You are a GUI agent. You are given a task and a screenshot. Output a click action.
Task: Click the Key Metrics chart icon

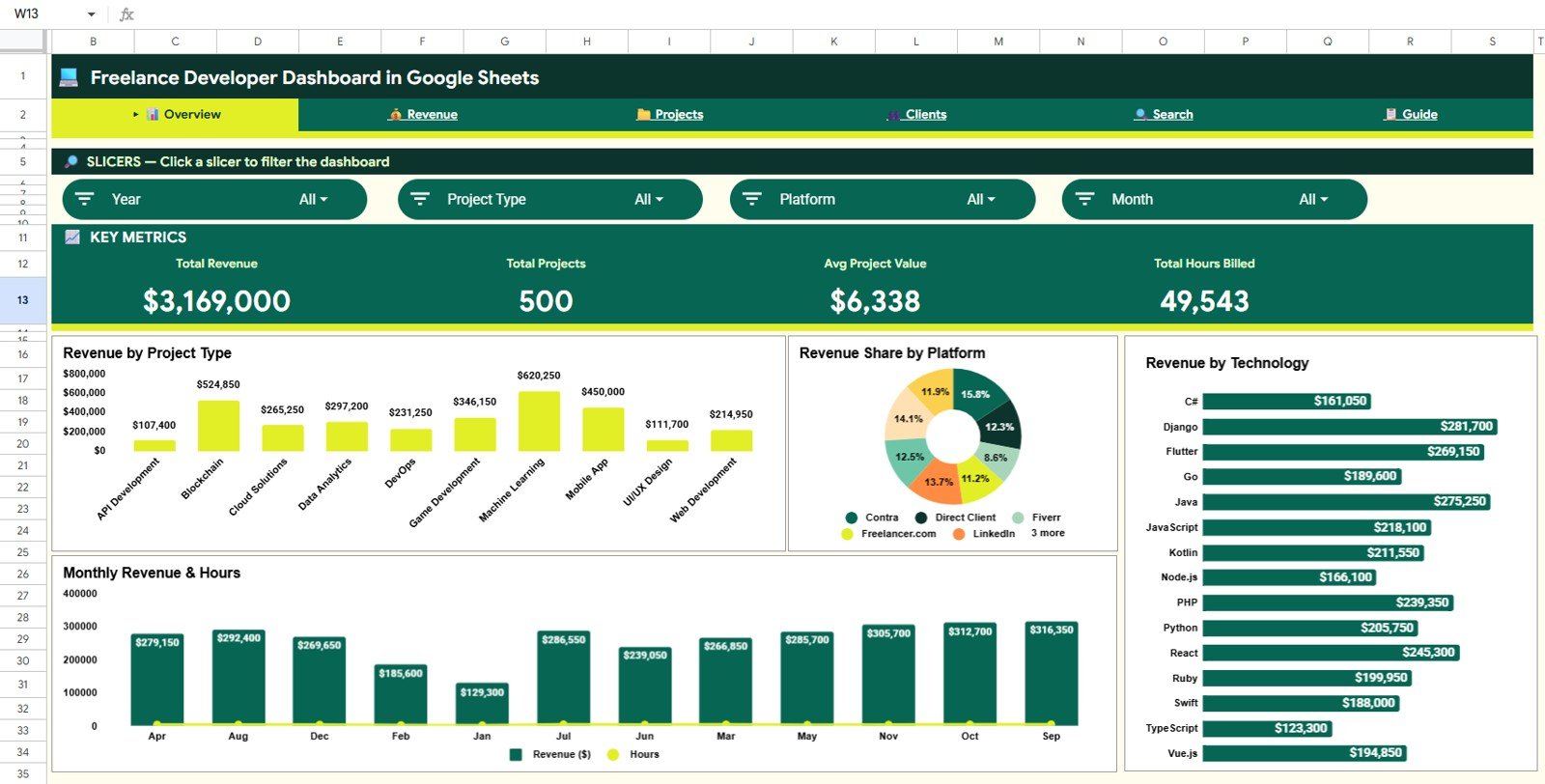tap(72, 237)
